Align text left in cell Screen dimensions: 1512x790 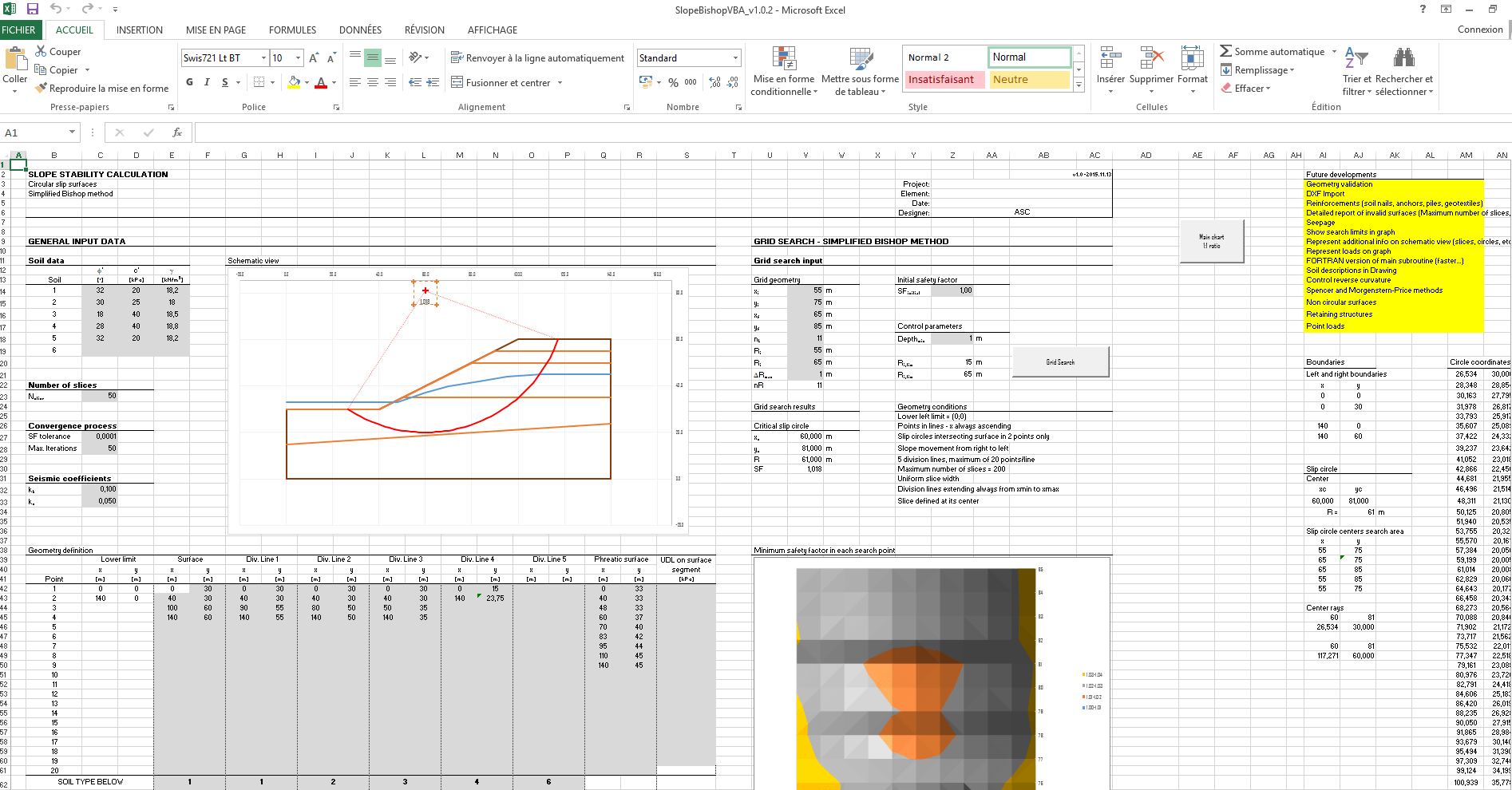[355, 82]
